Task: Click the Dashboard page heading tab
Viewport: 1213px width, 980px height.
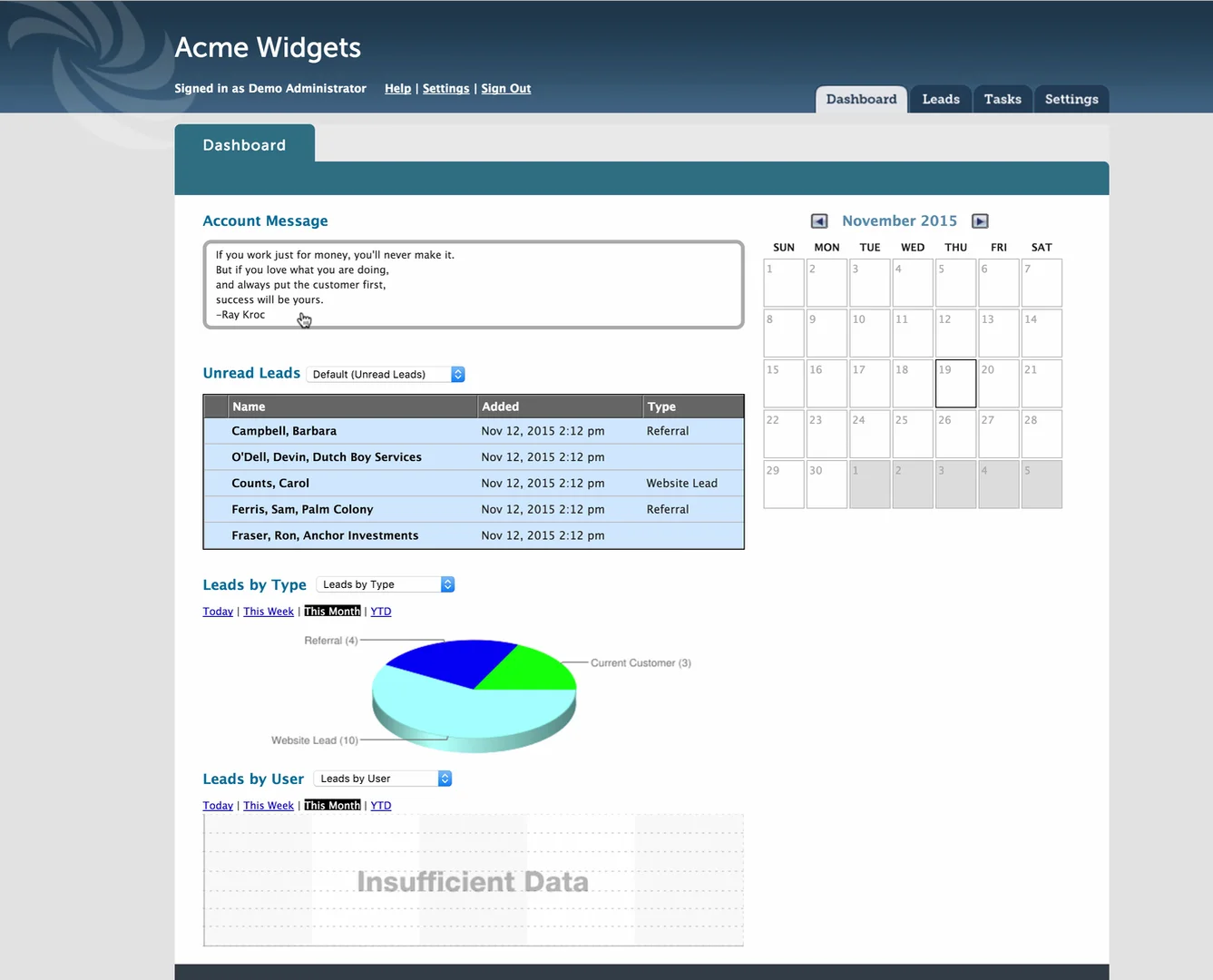Action: 244,145
